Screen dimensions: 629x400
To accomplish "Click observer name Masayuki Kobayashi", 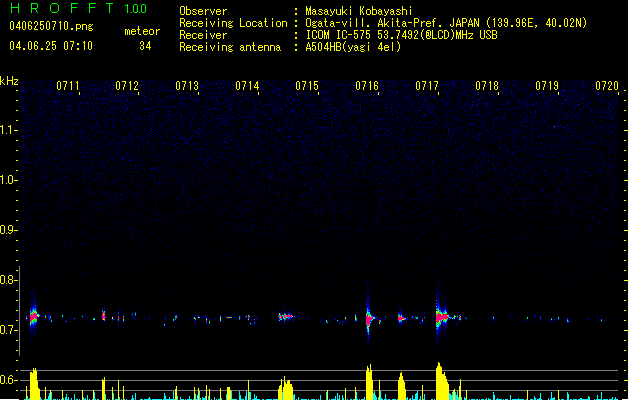I will tap(359, 11).
